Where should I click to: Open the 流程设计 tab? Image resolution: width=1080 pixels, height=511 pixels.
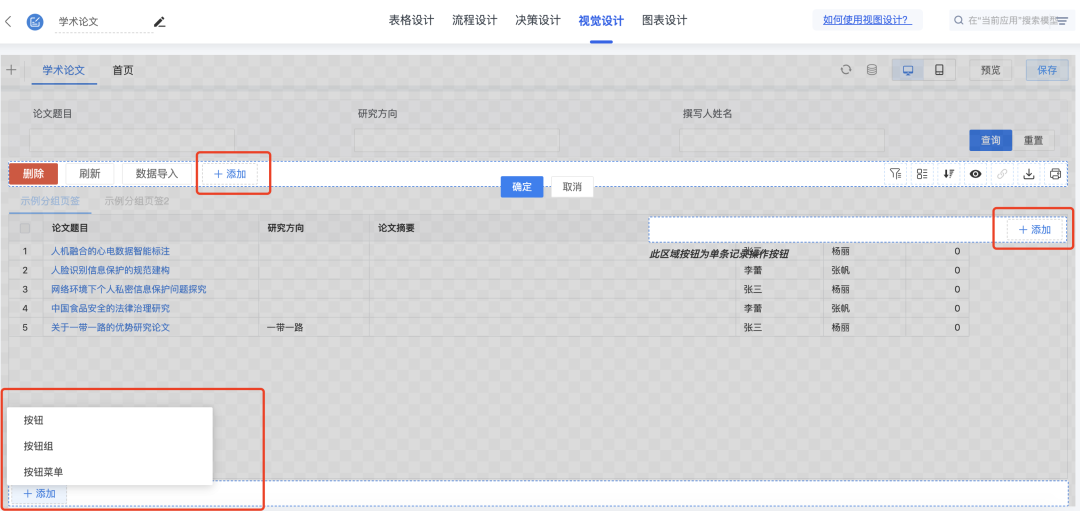click(475, 21)
